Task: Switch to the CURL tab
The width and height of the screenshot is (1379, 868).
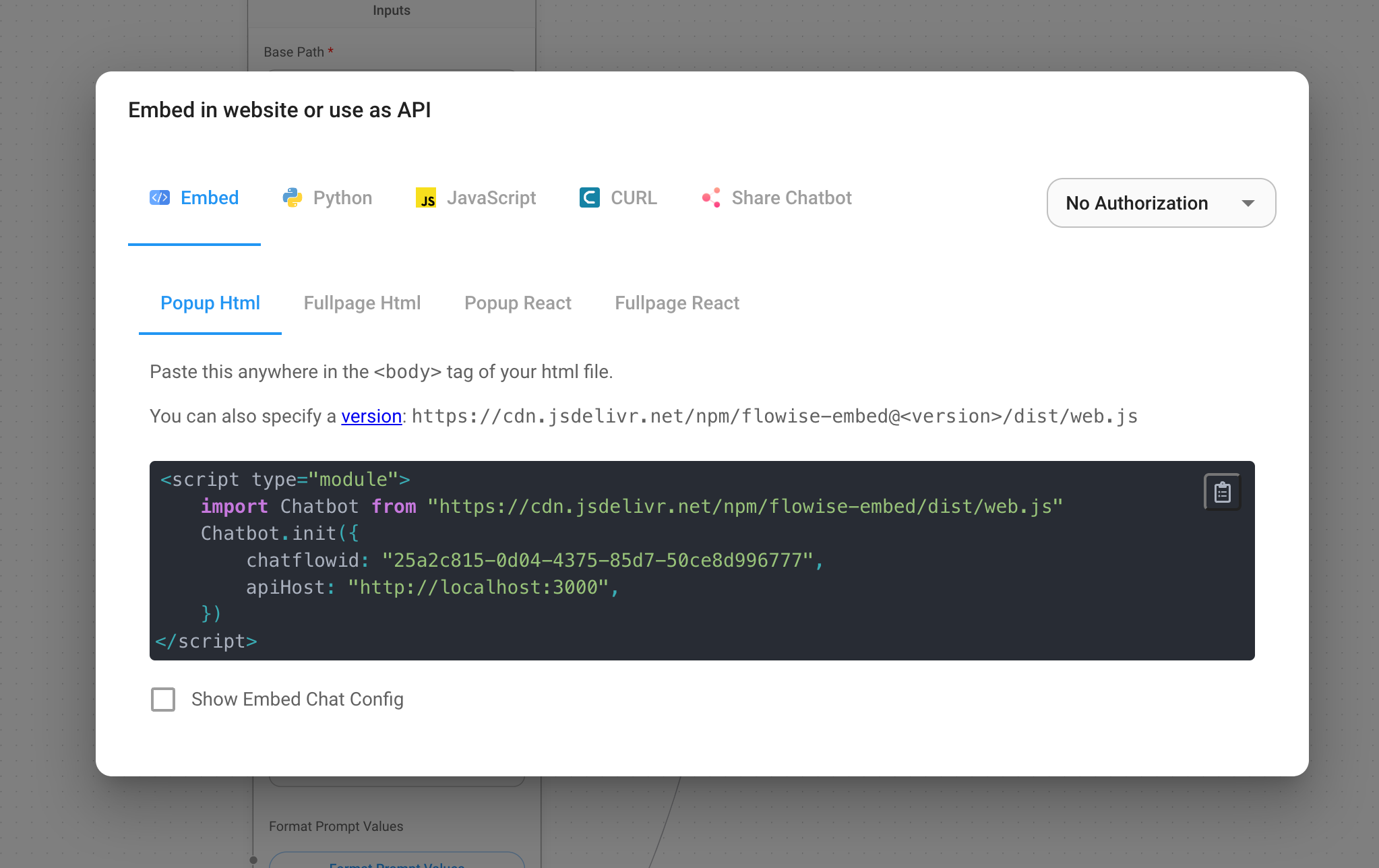Action: [x=619, y=197]
